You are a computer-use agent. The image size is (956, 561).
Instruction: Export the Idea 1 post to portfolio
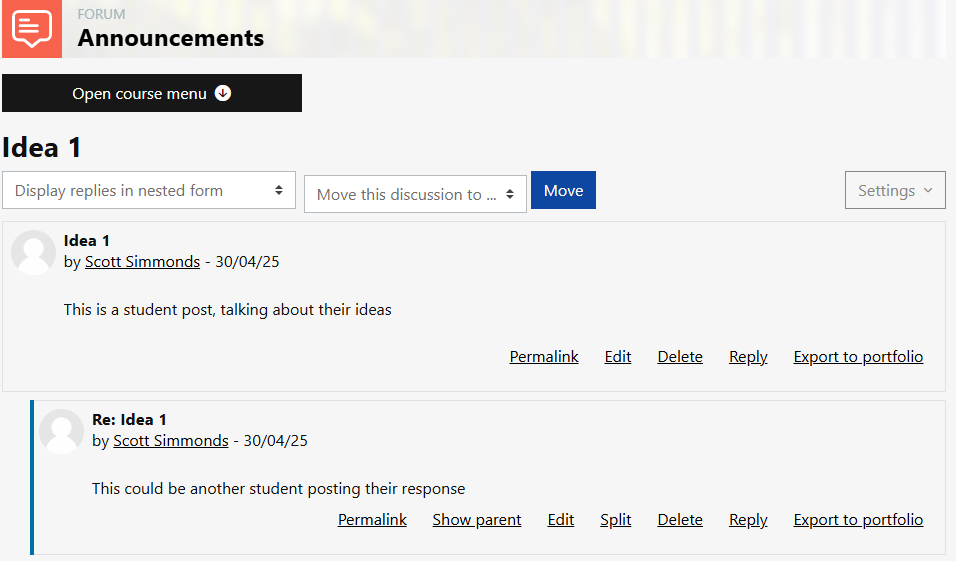(858, 357)
